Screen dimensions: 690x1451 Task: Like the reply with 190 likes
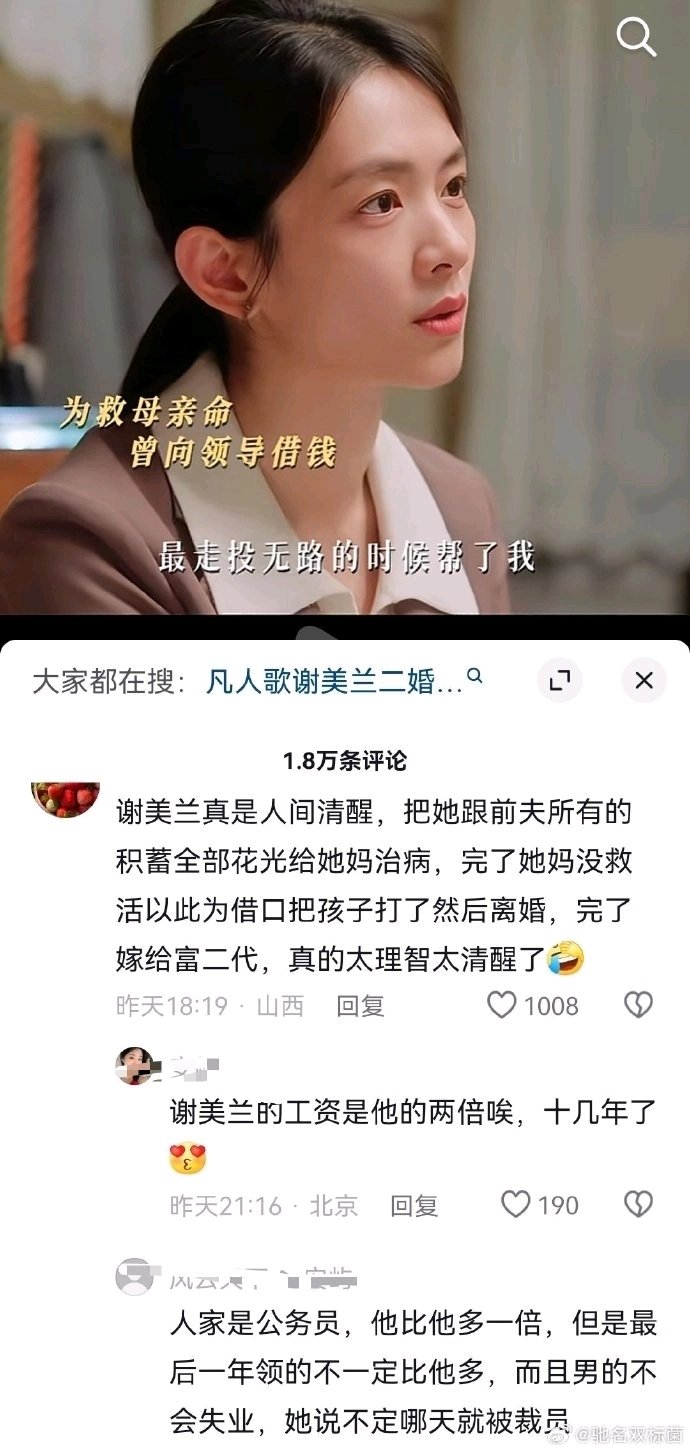tap(515, 1204)
